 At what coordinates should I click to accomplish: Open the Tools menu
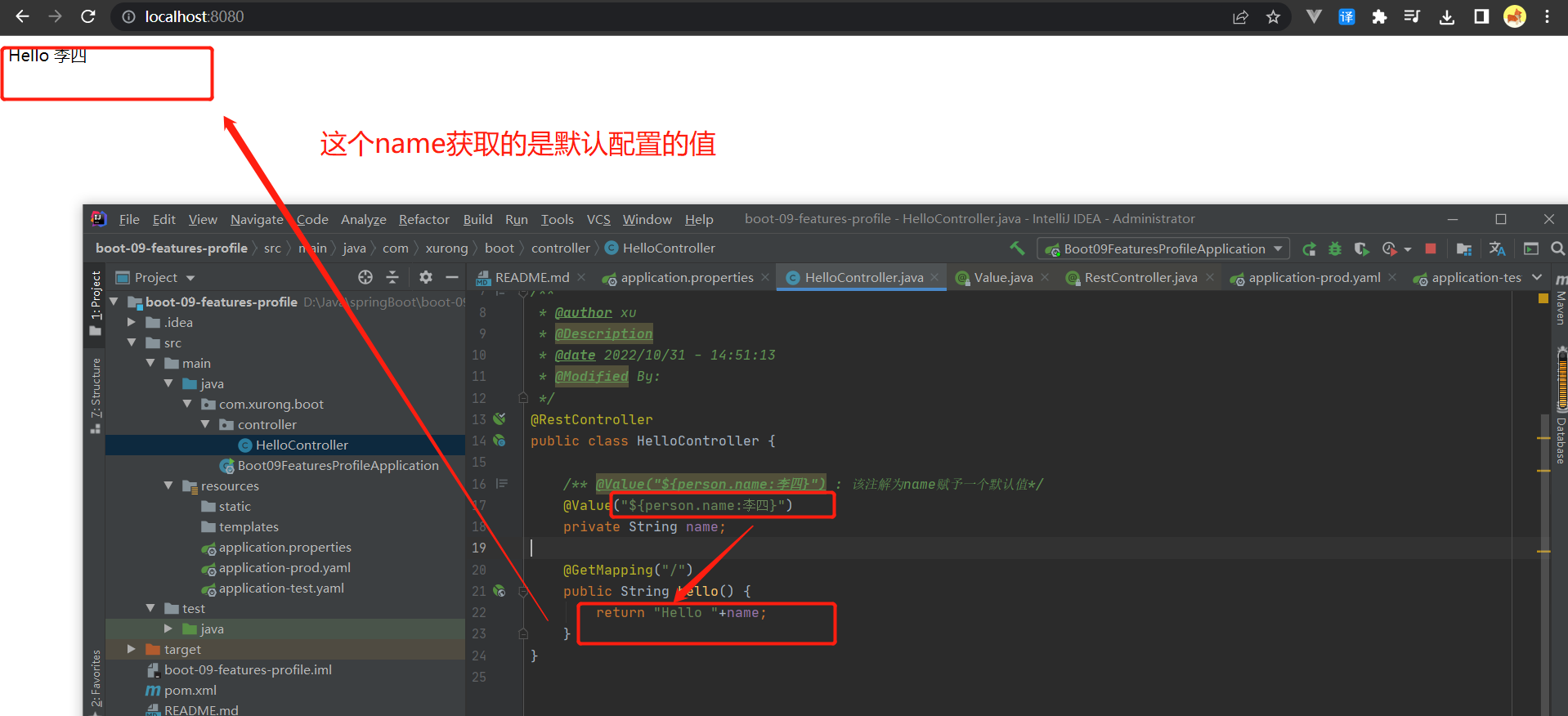[557, 219]
